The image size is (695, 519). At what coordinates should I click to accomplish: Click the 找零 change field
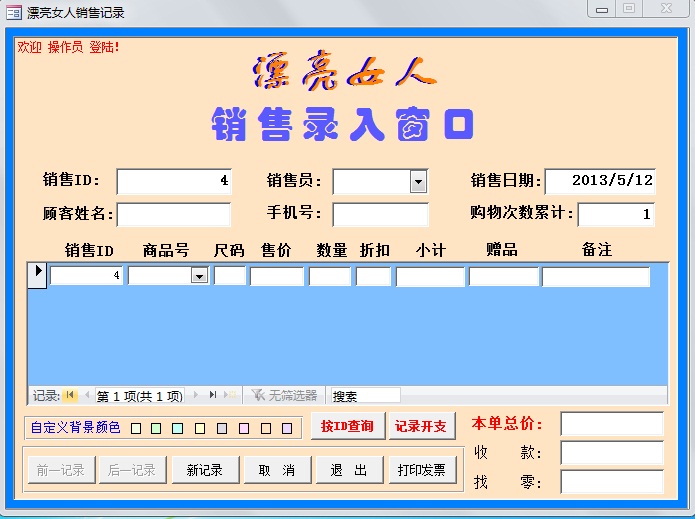coord(612,482)
